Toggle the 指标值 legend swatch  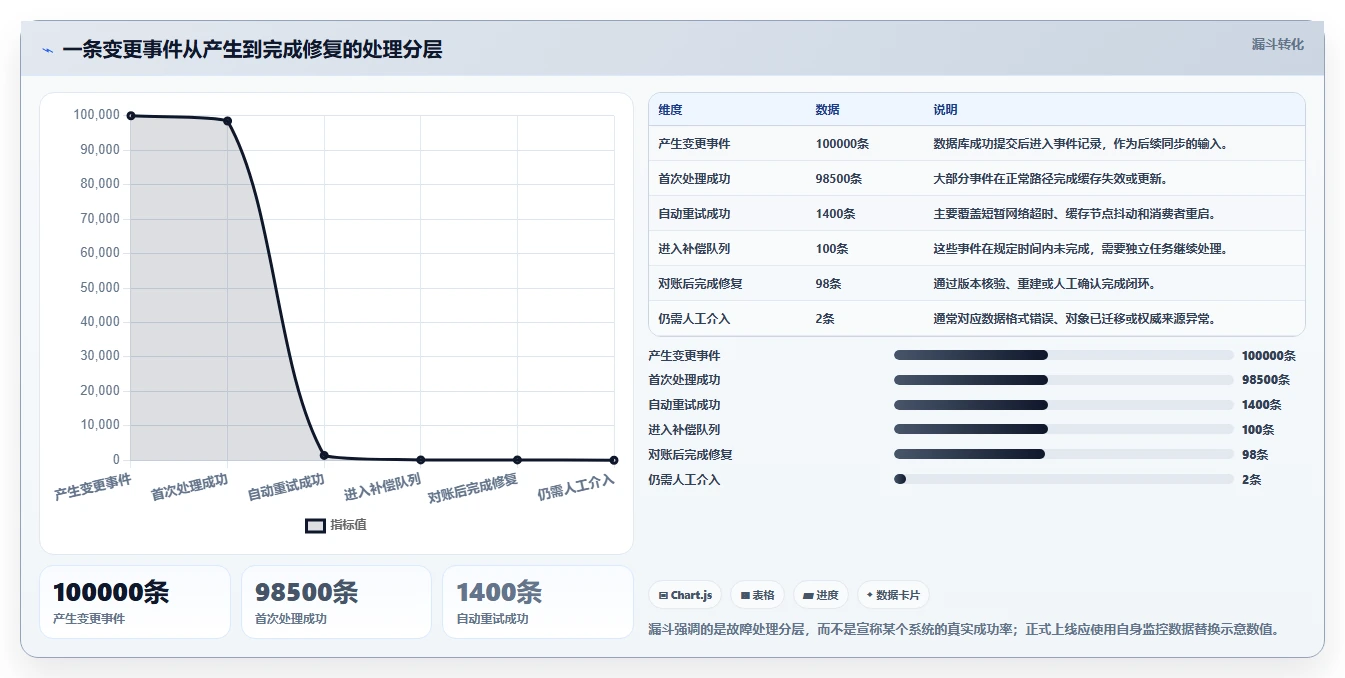coord(315,525)
